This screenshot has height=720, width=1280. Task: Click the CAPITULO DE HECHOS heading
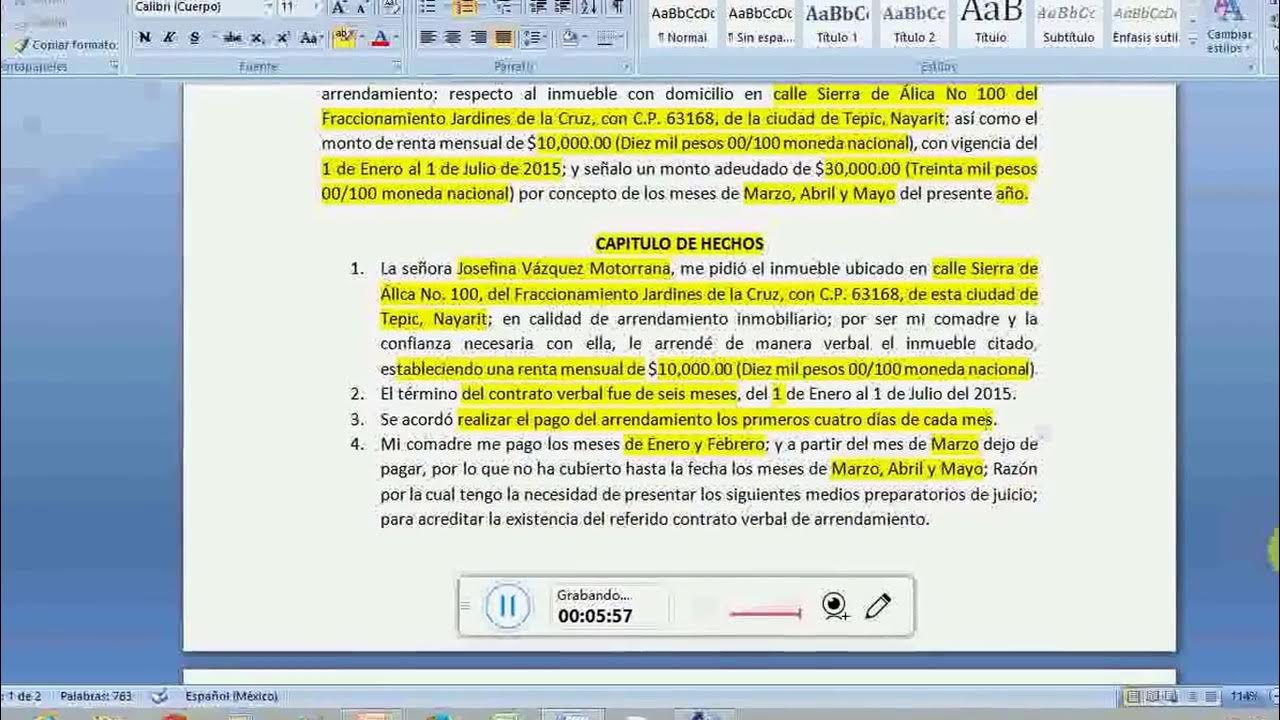click(x=679, y=243)
